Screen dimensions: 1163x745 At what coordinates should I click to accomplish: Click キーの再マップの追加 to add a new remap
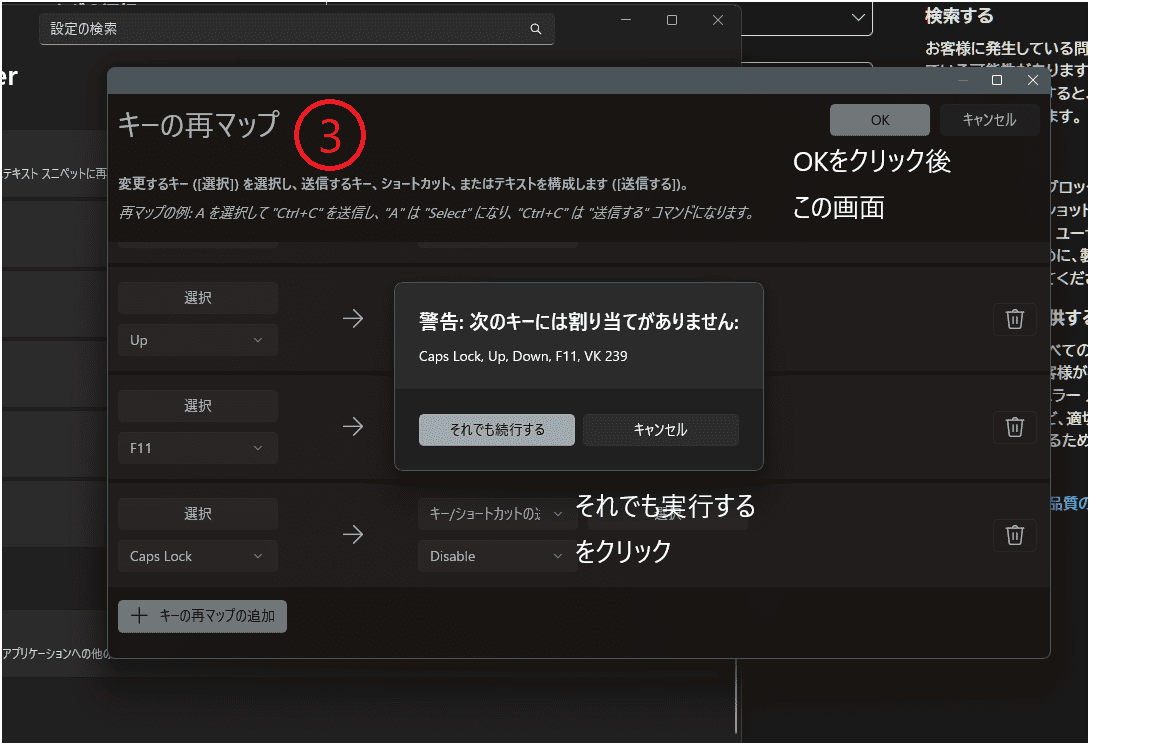tap(202, 616)
